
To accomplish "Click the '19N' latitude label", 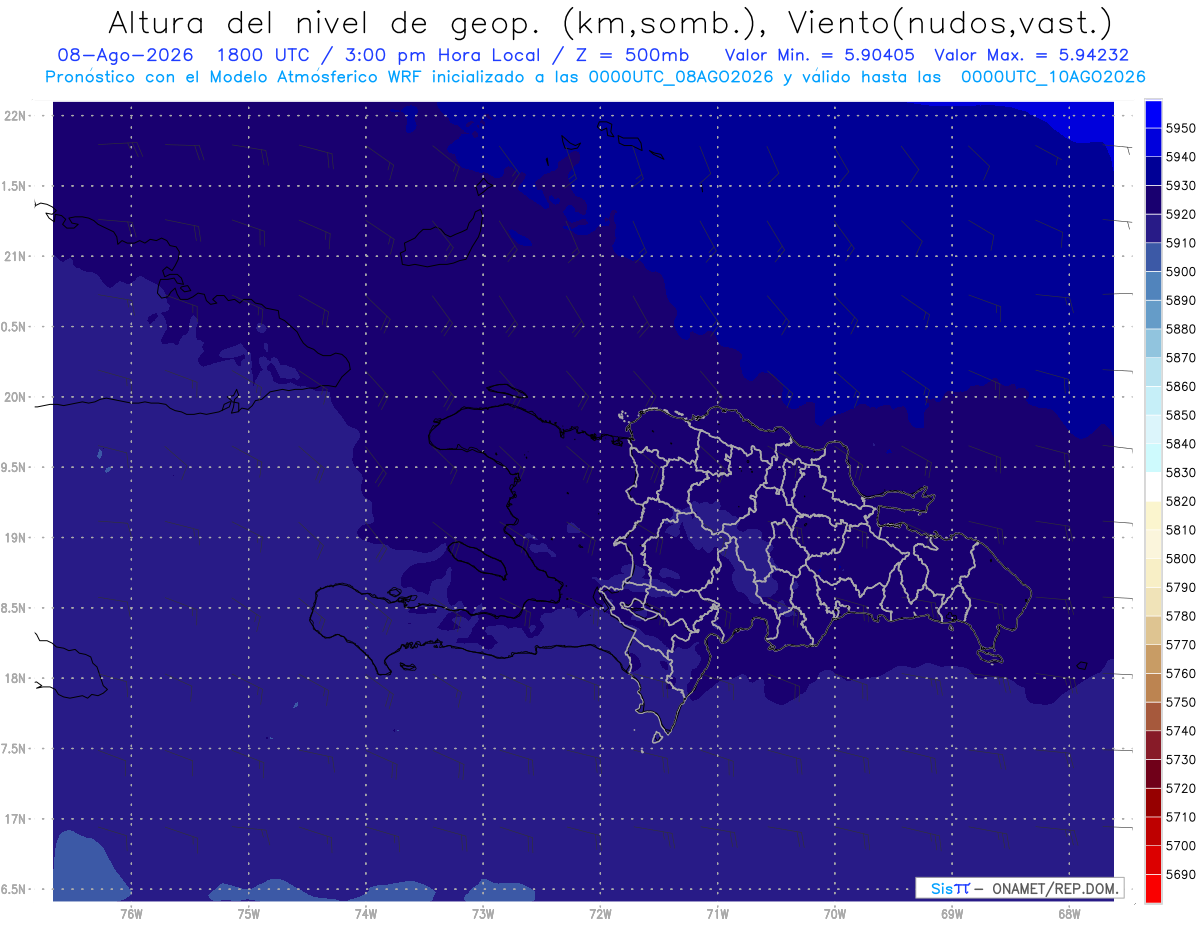I will tap(15, 537).
